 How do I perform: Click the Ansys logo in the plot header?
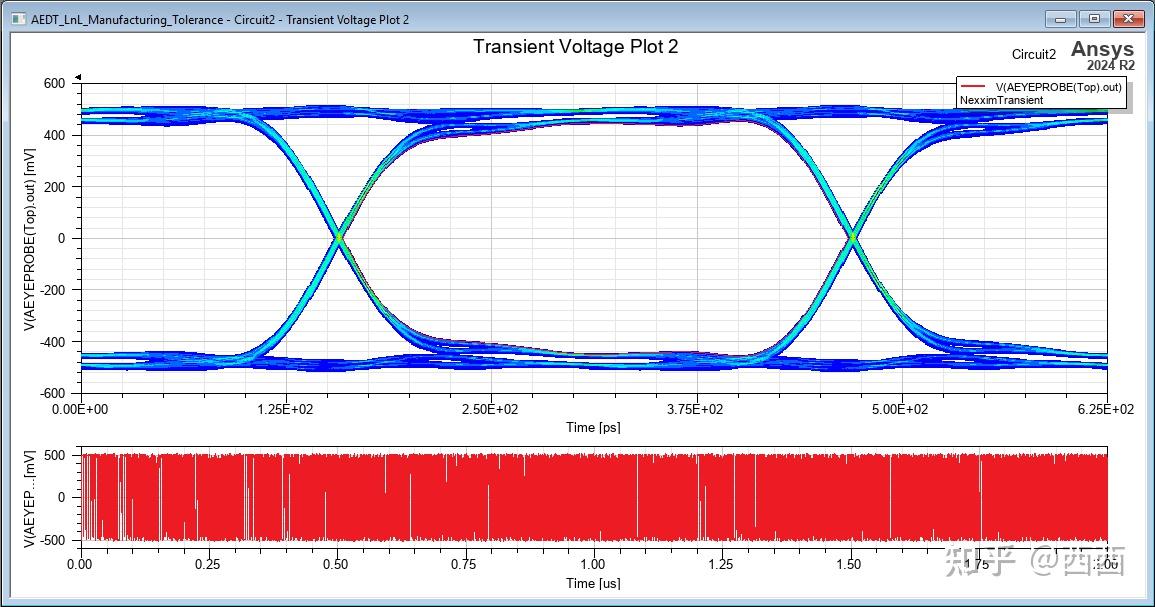click(x=1101, y=48)
